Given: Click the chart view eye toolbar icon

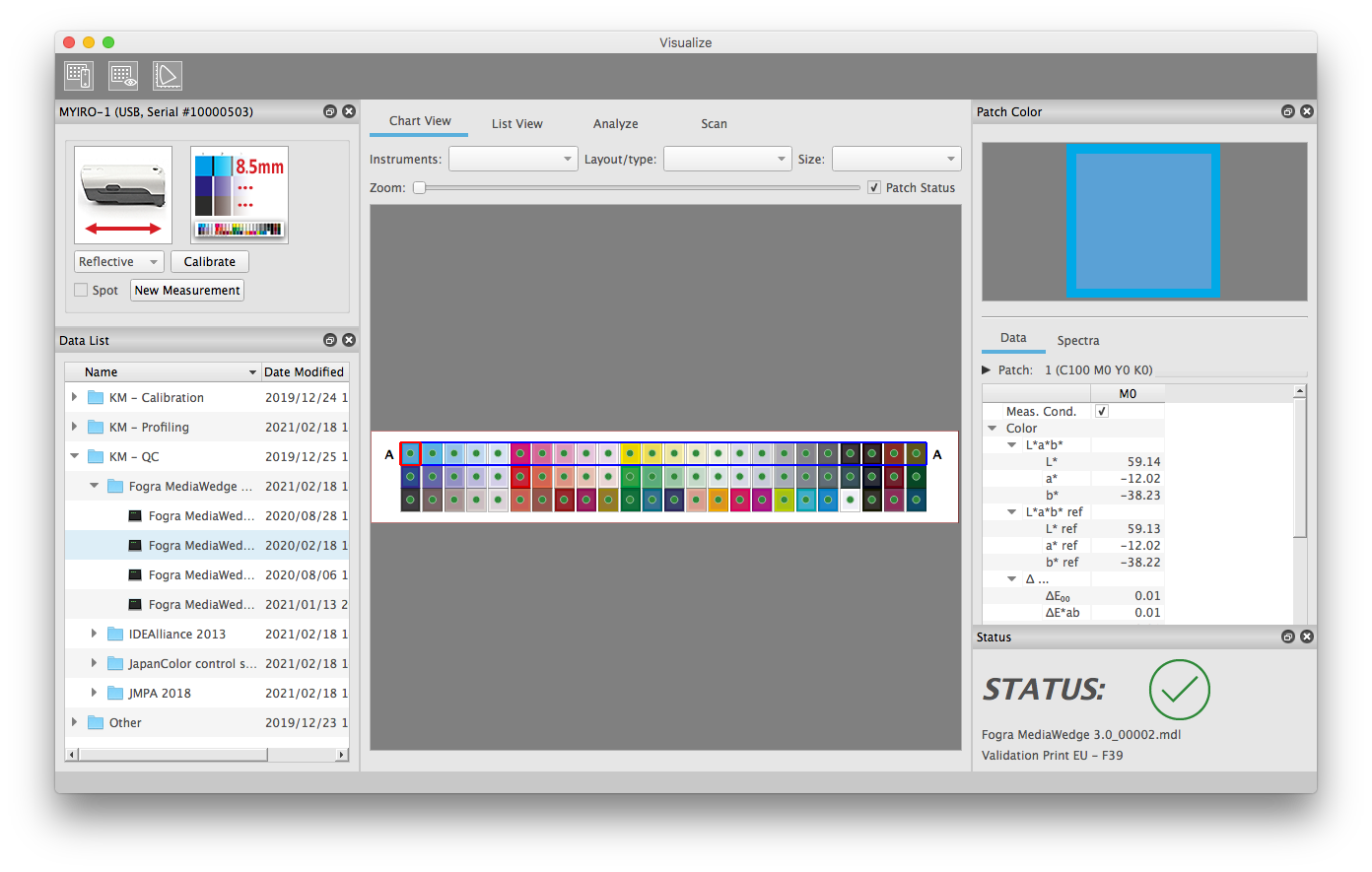Looking at the screenshot, I should pyautogui.click(x=123, y=76).
